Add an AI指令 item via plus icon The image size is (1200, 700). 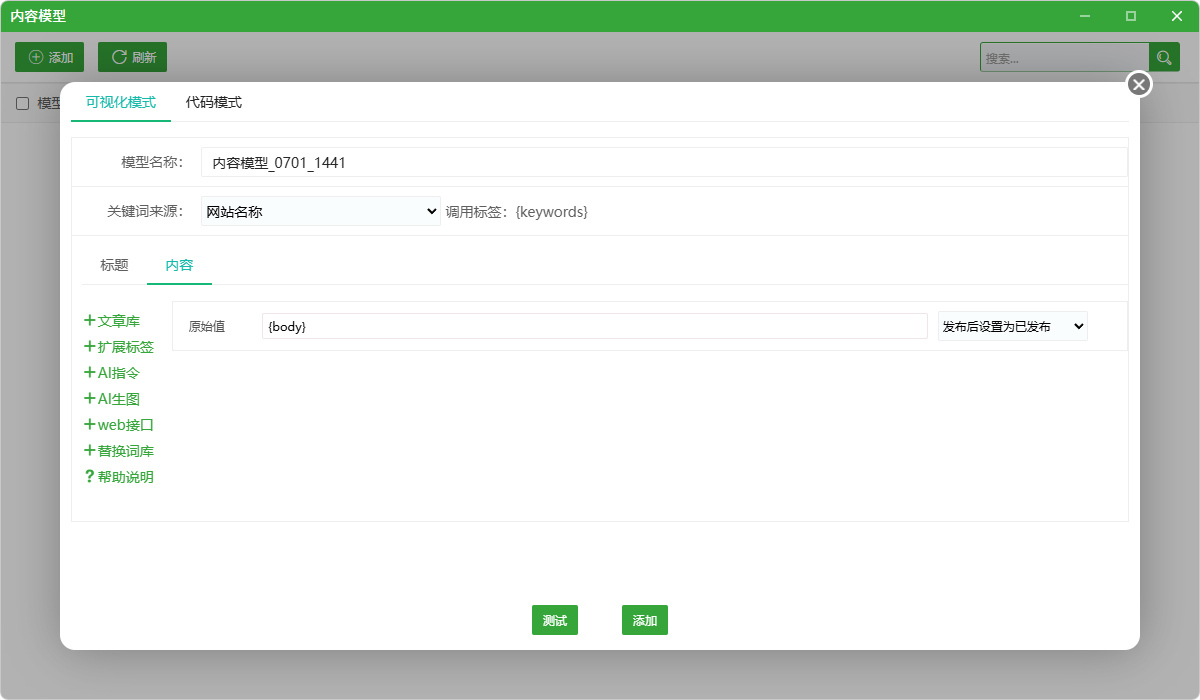pos(90,372)
